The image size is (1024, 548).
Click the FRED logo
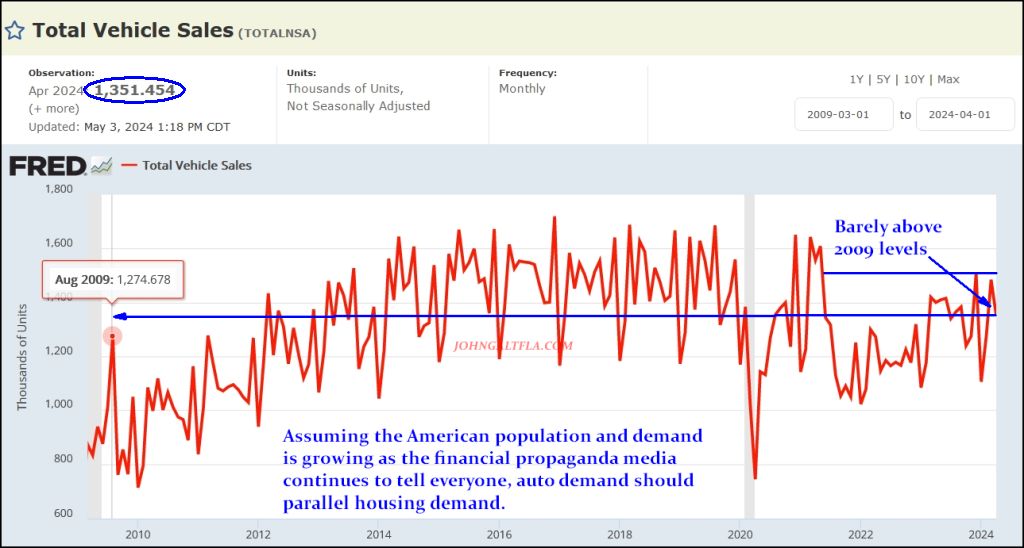point(47,166)
